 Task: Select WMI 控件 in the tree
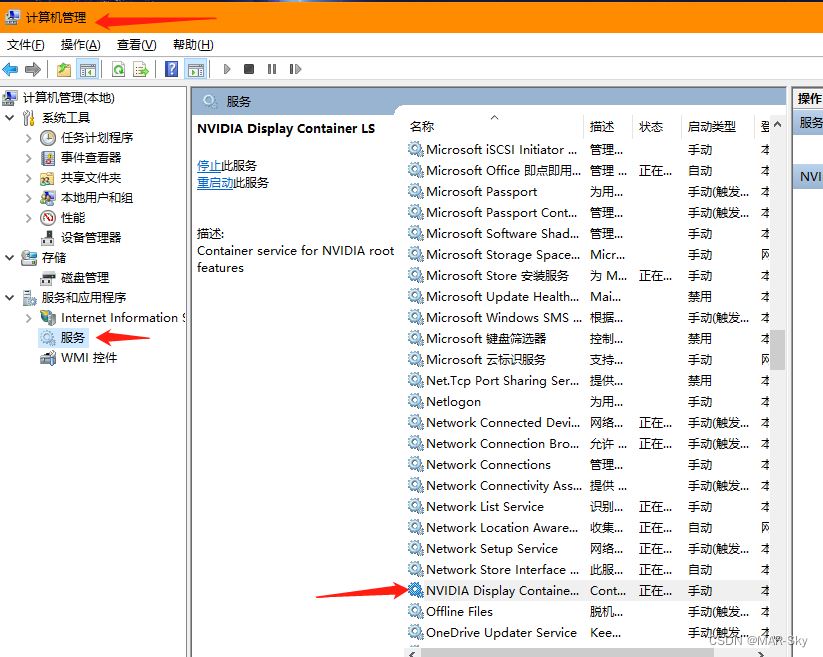[89, 358]
